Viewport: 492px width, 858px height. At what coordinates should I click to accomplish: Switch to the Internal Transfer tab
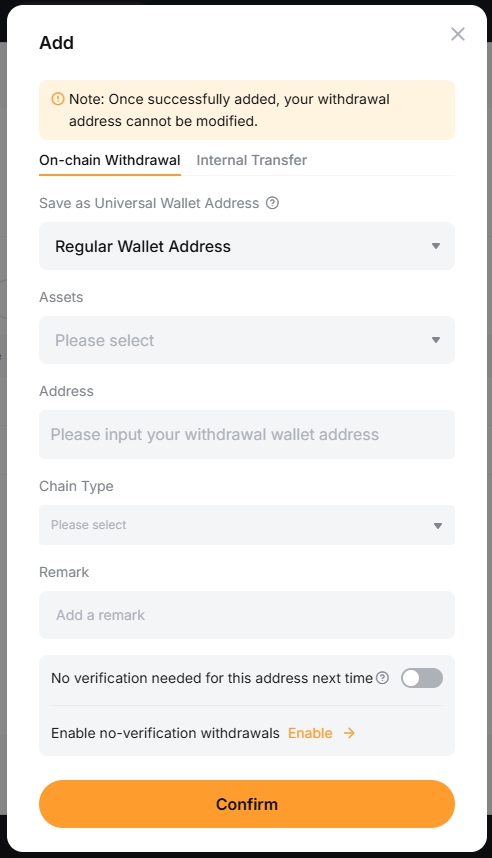[x=252, y=160]
